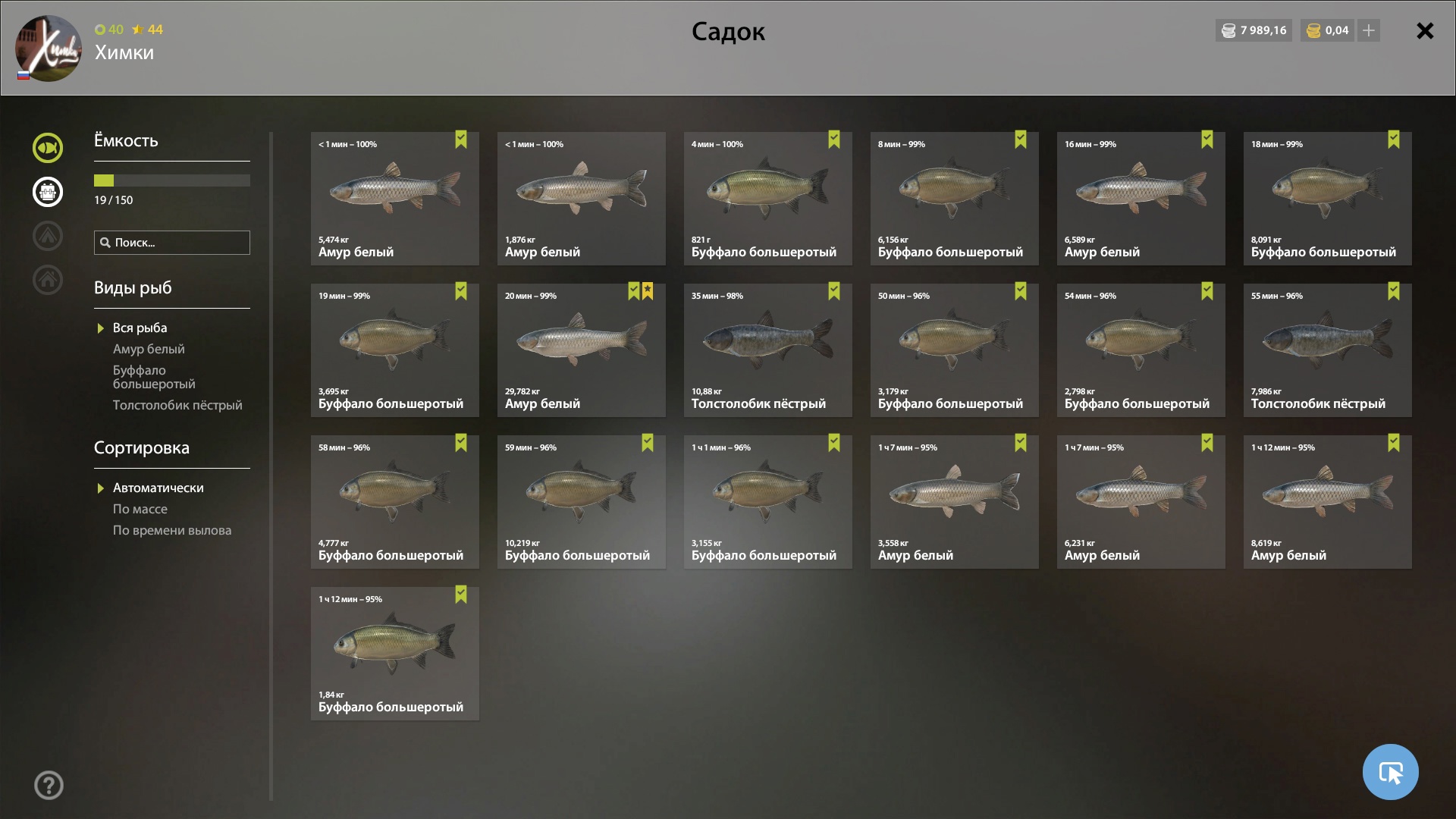Toggle bookmark on the 5,474 кг Амур белый
This screenshot has width=1456, height=819.
[x=461, y=140]
